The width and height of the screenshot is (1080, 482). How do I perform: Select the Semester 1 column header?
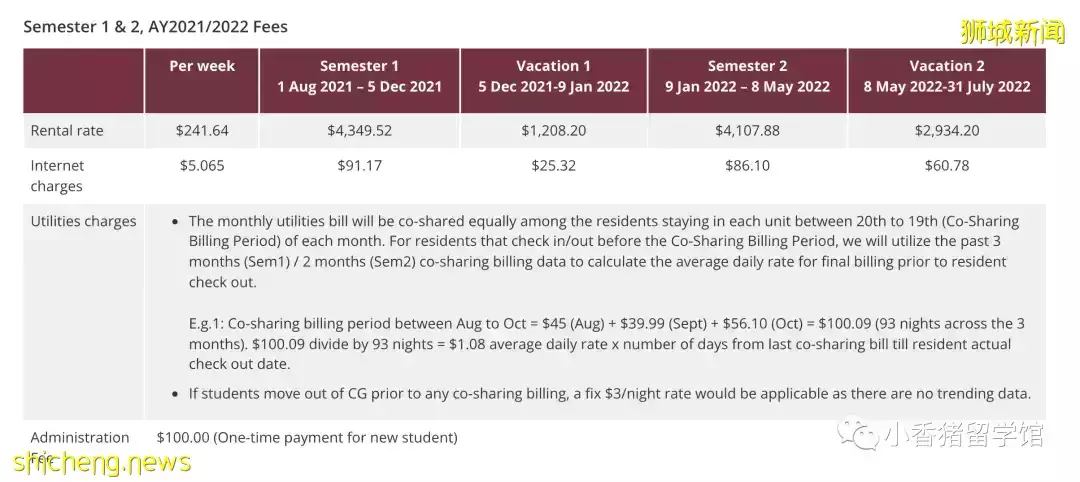(359, 76)
